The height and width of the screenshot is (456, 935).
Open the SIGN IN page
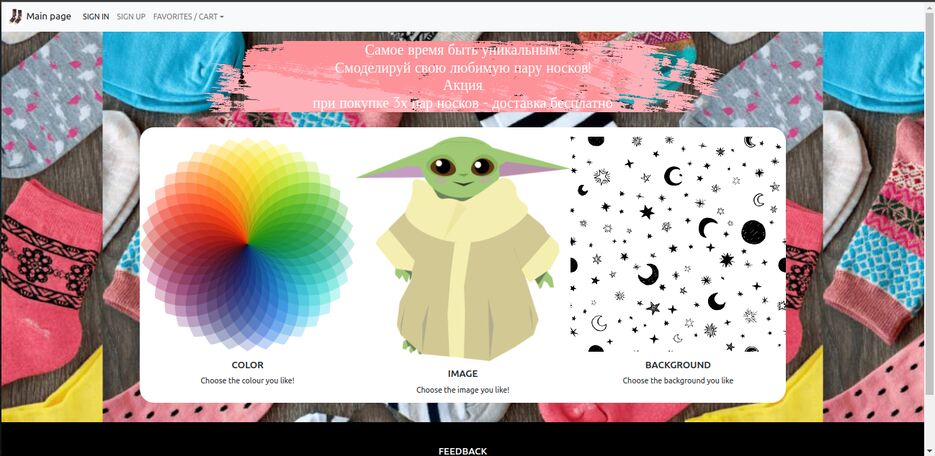(x=95, y=17)
